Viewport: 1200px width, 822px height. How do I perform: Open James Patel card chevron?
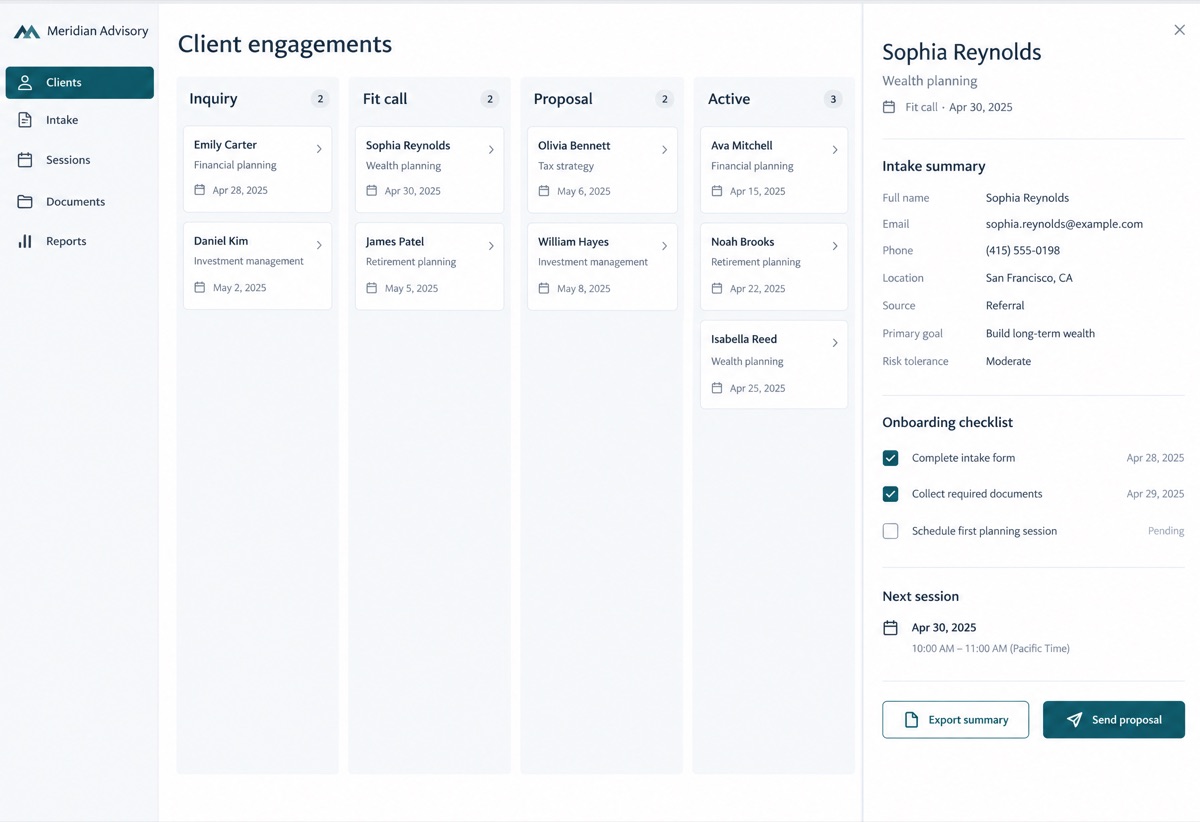pyautogui.click(x=491, y=246)
